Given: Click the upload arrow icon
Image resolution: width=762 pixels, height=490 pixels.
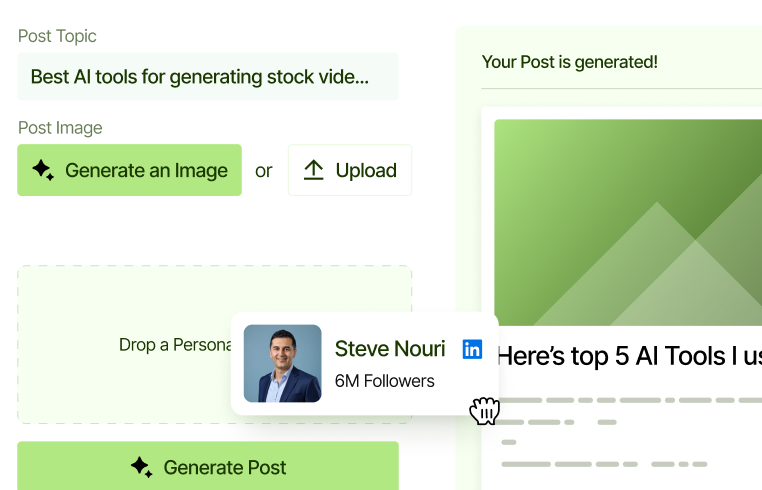Looking at the screenshot, I should pyautogui.click(x=314, y=170).
